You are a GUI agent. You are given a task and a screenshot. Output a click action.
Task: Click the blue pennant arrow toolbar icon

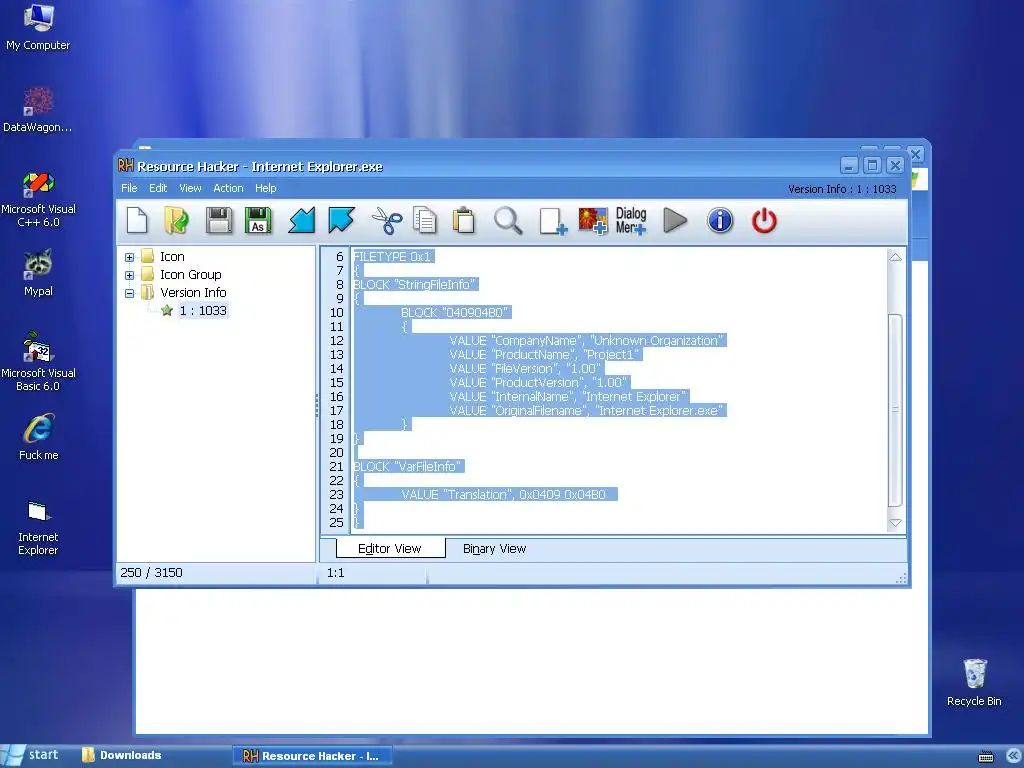[342, 220]
